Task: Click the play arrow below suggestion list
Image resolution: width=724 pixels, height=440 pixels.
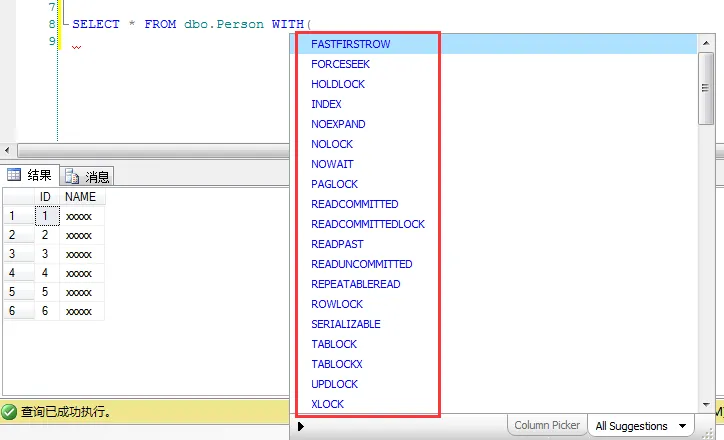Action: 301,426
